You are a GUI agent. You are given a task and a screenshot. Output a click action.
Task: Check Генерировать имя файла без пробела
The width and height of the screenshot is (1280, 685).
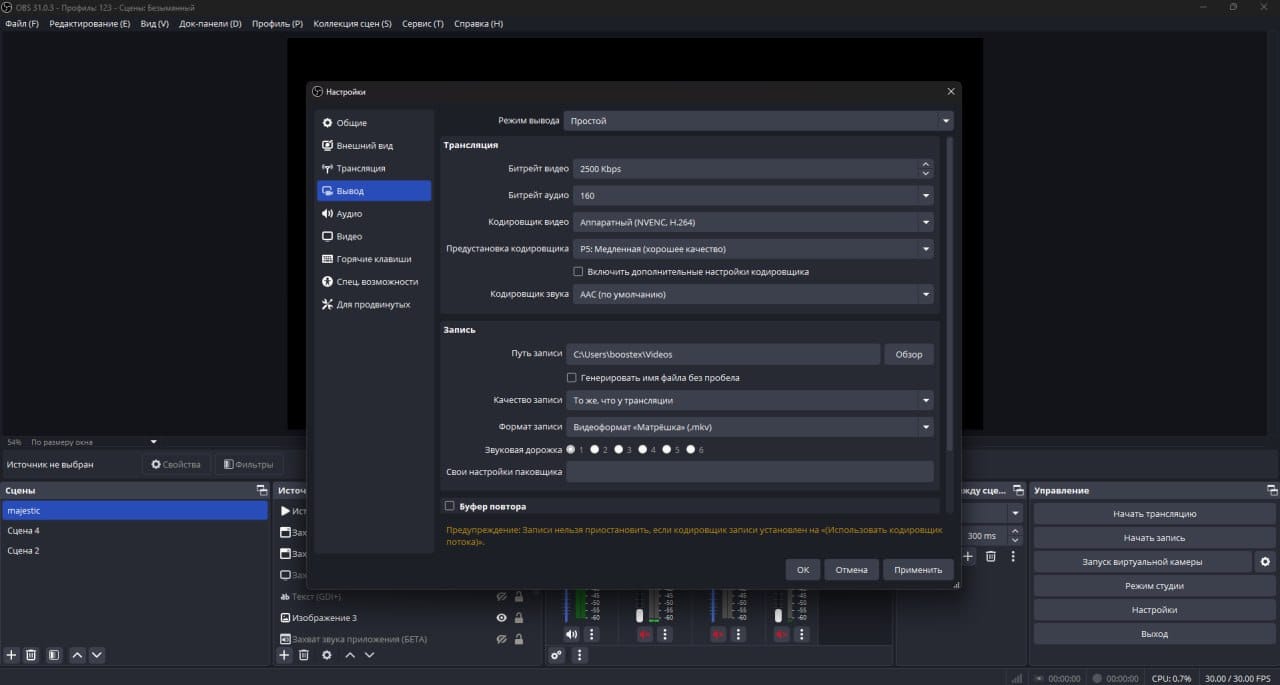pos(572,378)
